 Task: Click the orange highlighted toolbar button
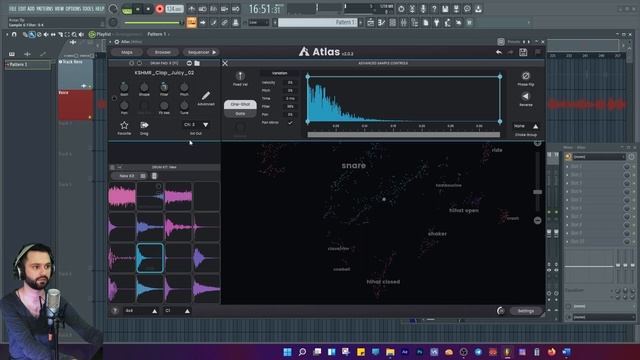pyautogui.click(x=191, y=22)
